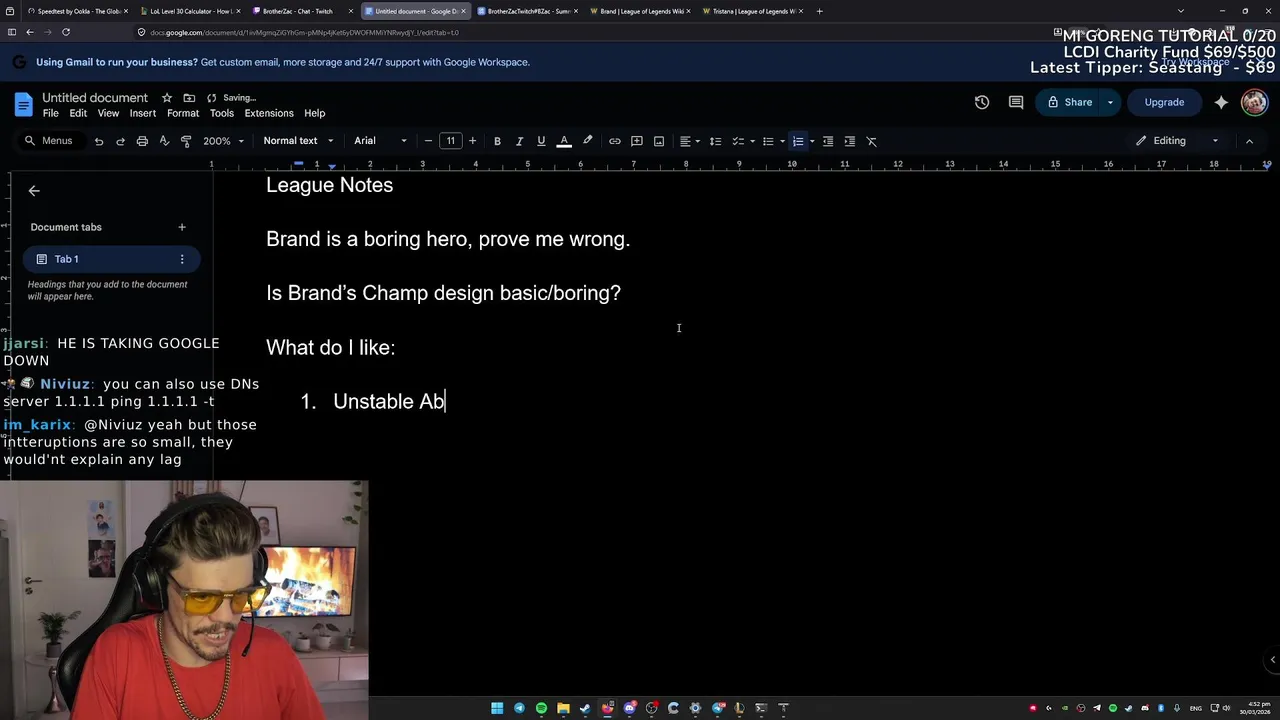Image resolution: width=1280 pixels, height=720 pixels.
Task: Expand numbered list style options
Action: (812, 141)
